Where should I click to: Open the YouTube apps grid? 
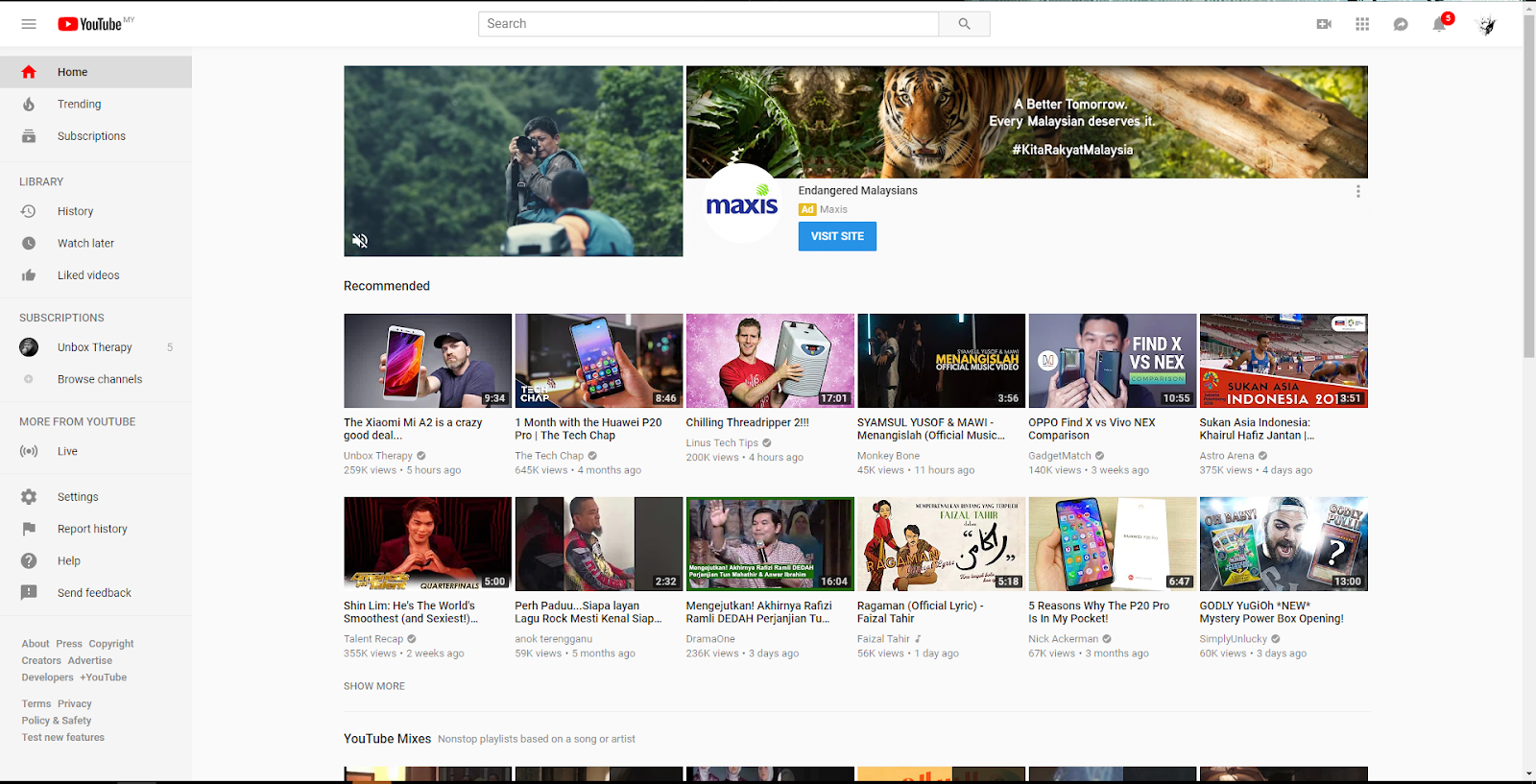point(1362,24)
